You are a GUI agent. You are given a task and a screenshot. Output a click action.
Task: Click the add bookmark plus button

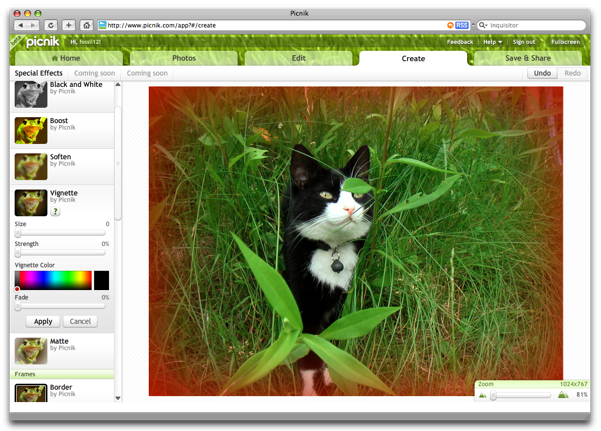(x=68, y=25)
